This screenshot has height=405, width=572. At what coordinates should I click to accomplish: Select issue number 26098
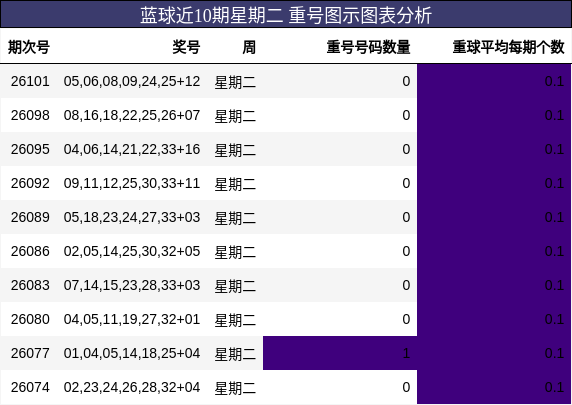[30, 115]
